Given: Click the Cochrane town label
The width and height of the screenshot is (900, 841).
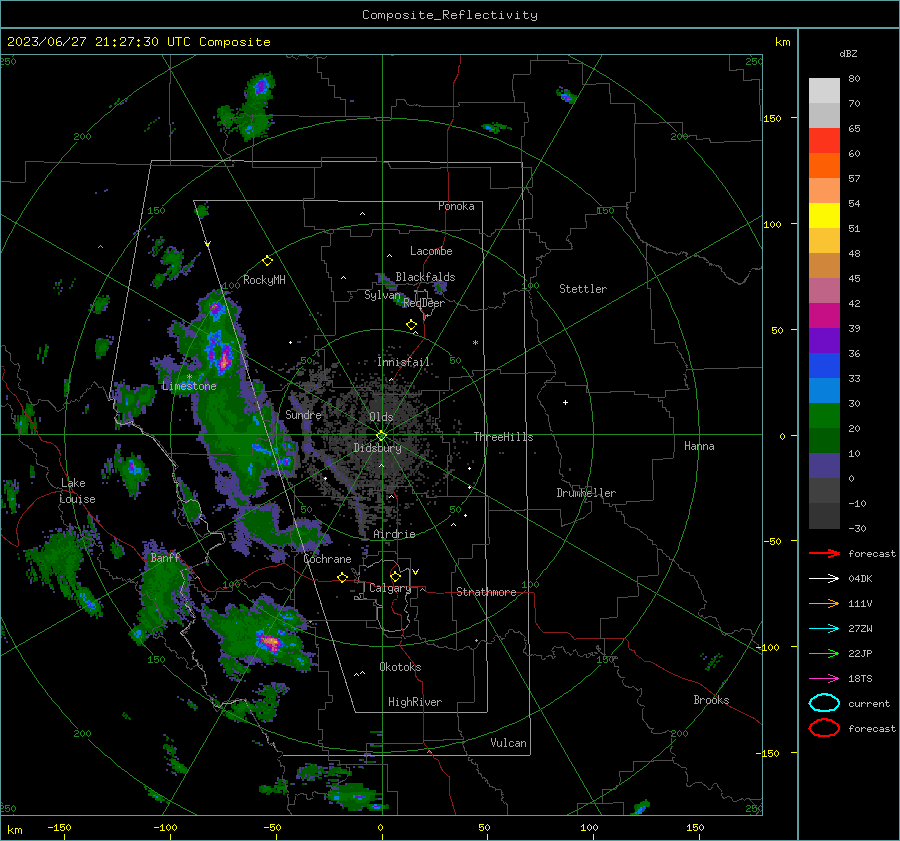Looking at the screenshot, I should 327,559.
